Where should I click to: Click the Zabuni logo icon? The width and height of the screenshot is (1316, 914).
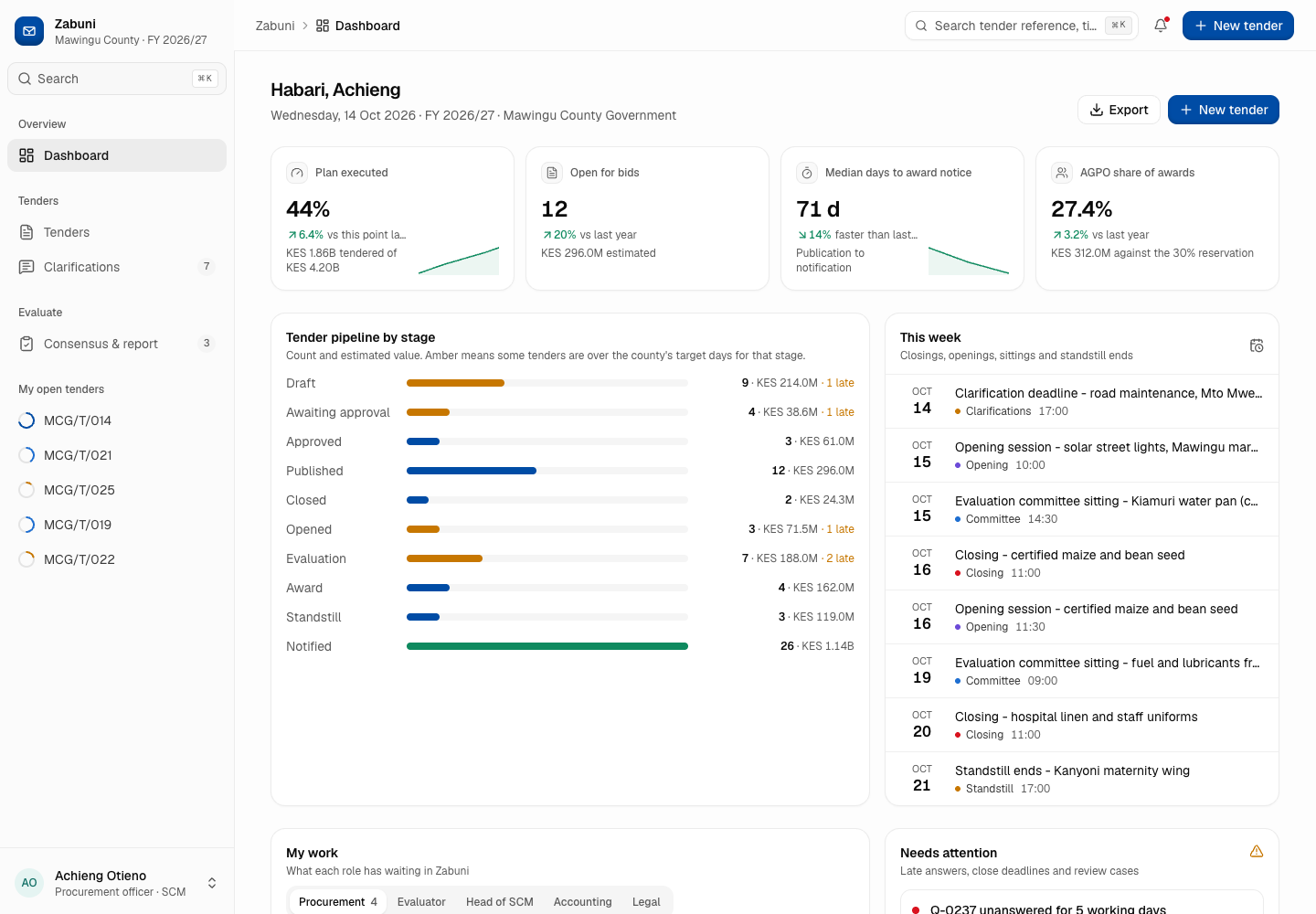(29, 31)
